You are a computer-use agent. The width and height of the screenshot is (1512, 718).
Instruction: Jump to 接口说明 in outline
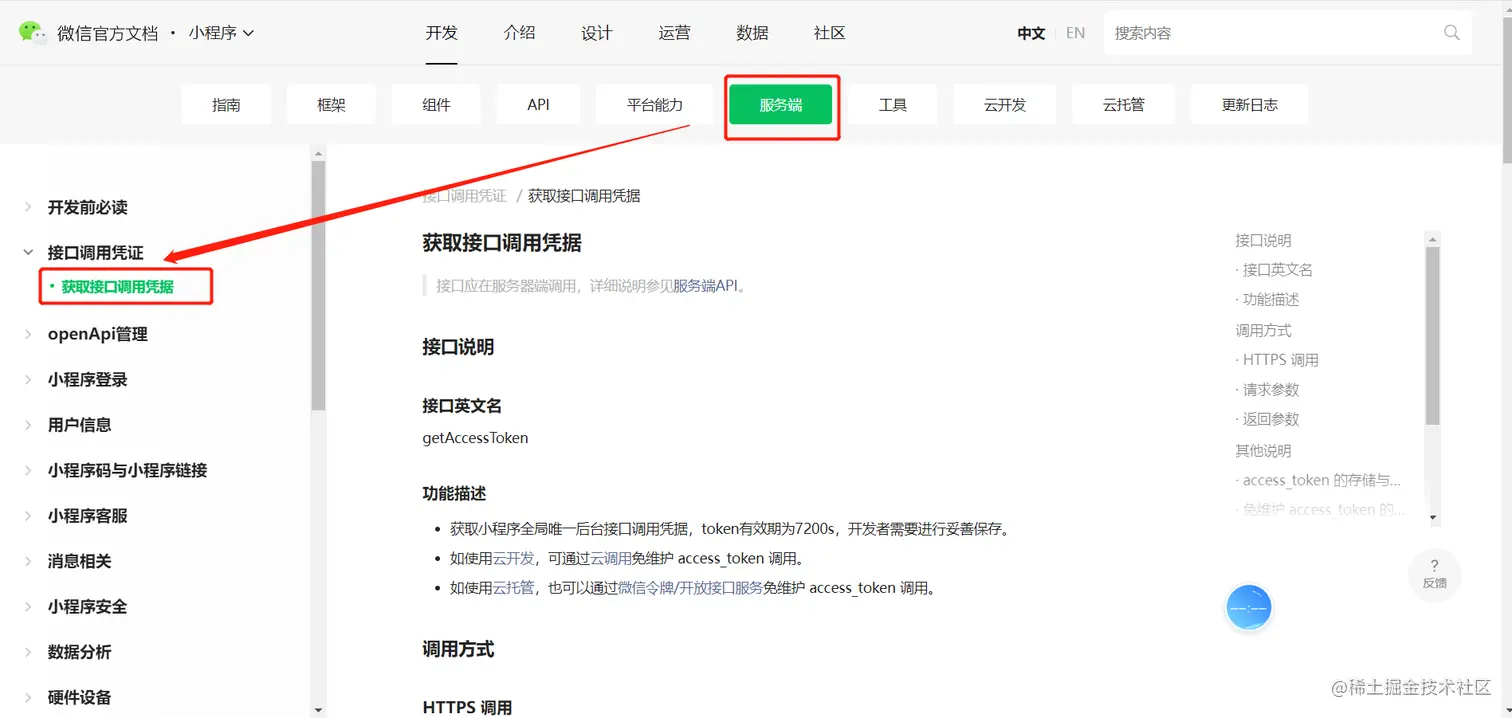[1263, 241]
